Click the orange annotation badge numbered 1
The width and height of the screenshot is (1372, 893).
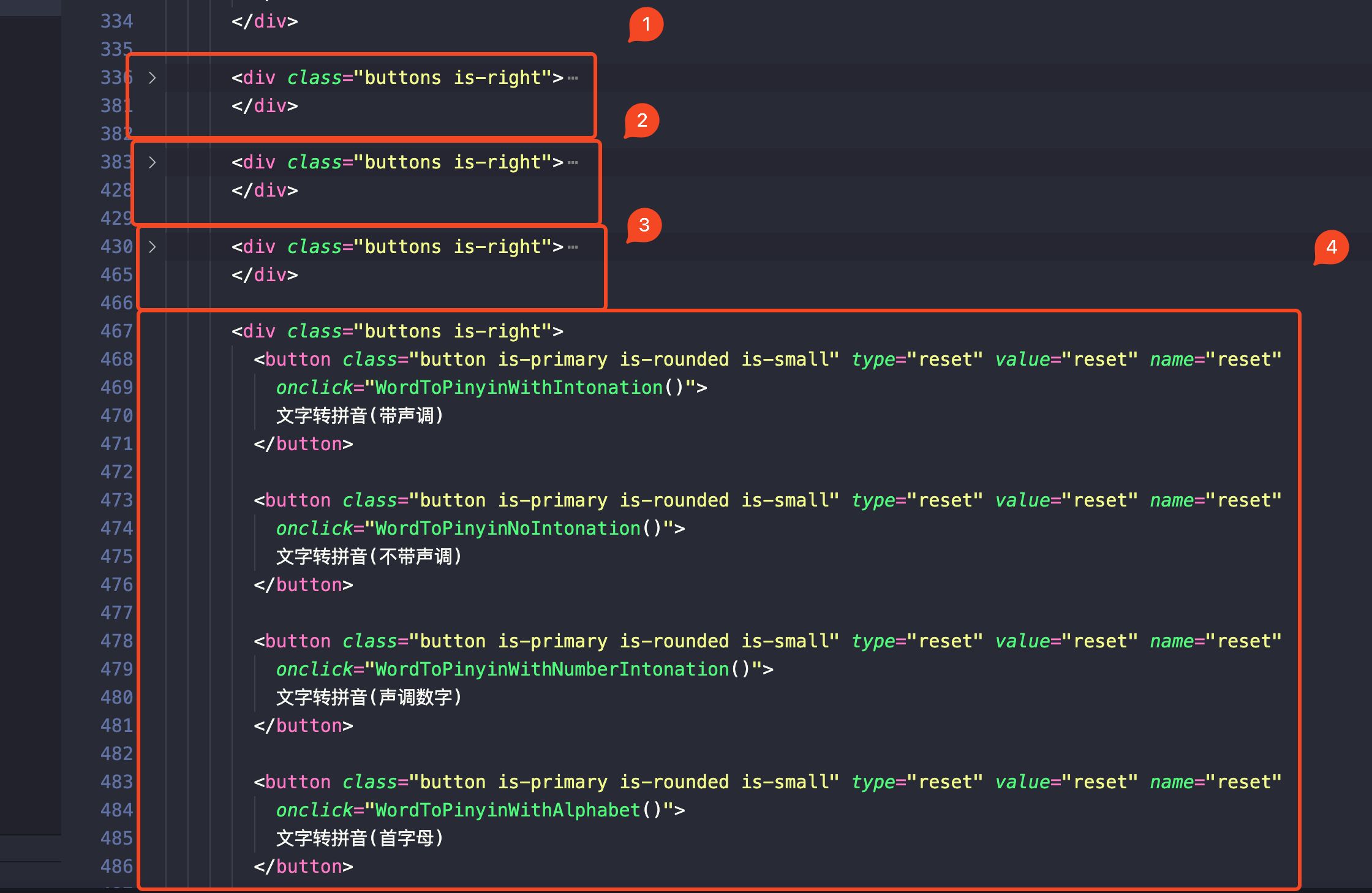tap(646, 24)
